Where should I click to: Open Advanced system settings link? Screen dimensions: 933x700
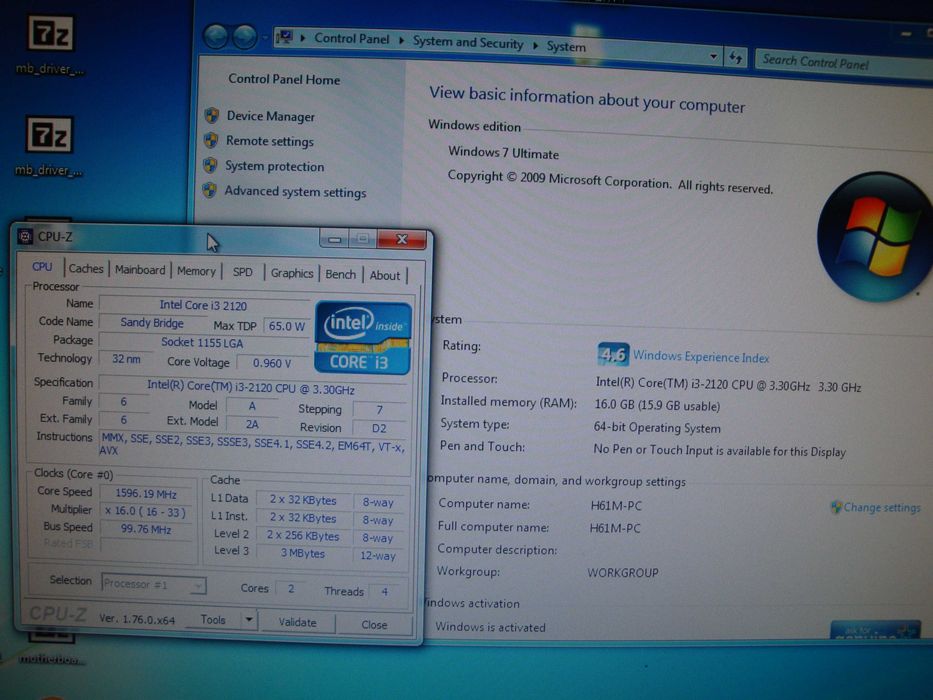[295, 192]
